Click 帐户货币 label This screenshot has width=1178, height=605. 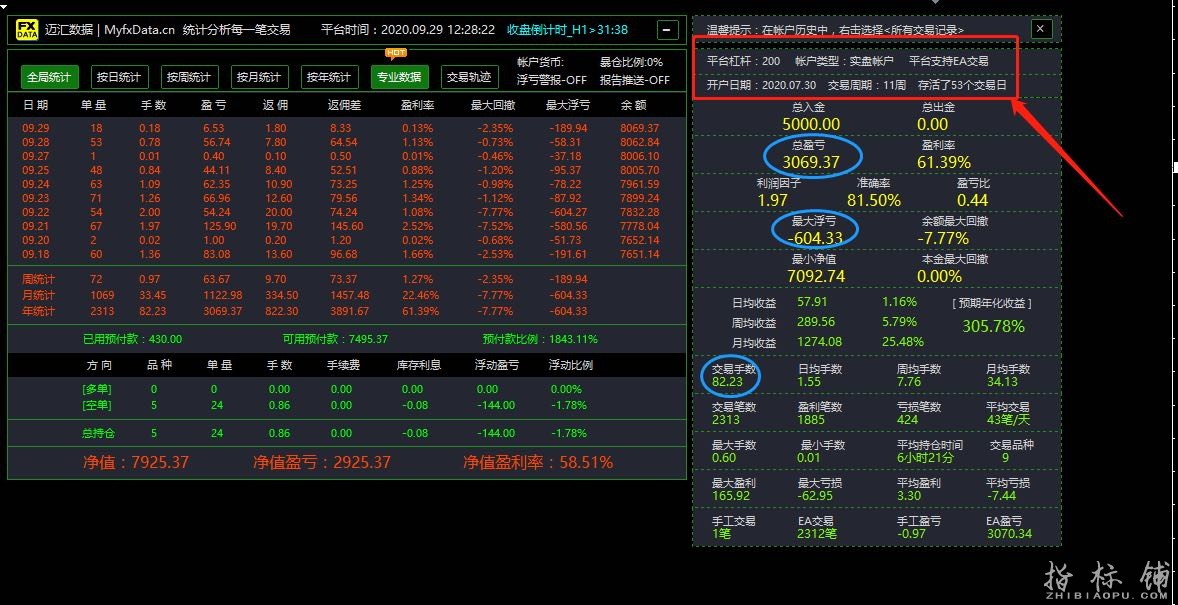point(540,62)
